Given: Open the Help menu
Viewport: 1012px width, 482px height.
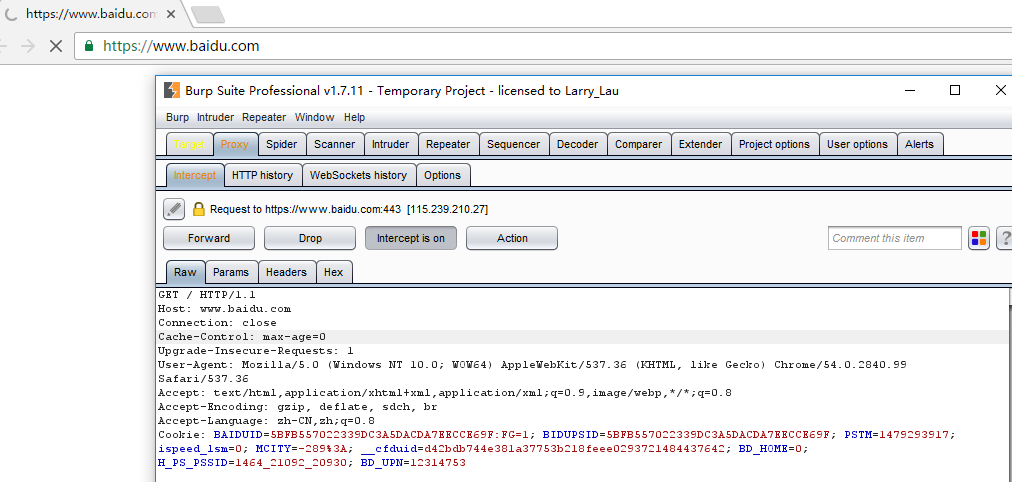Looking at the screenshot, I should 354,117.
